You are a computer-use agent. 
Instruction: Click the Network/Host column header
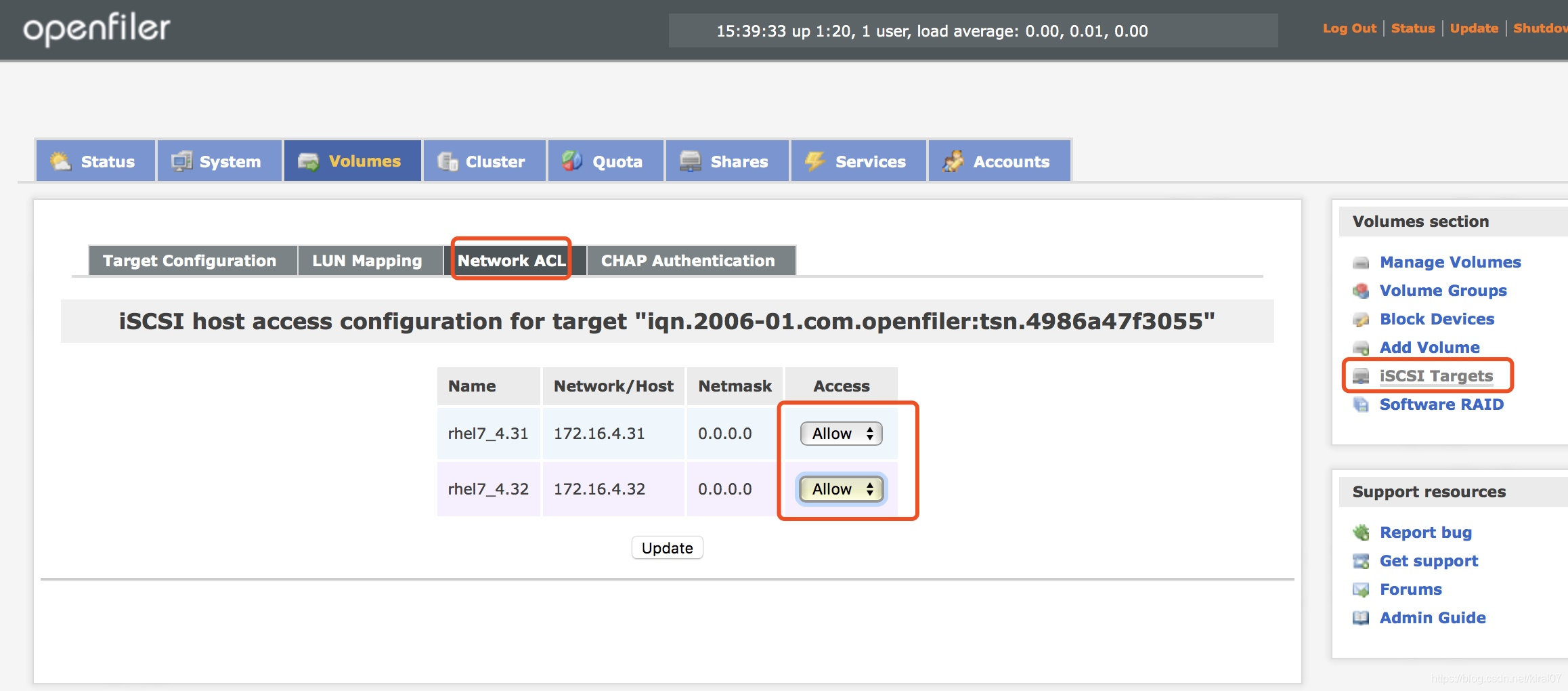pos(613,386)
